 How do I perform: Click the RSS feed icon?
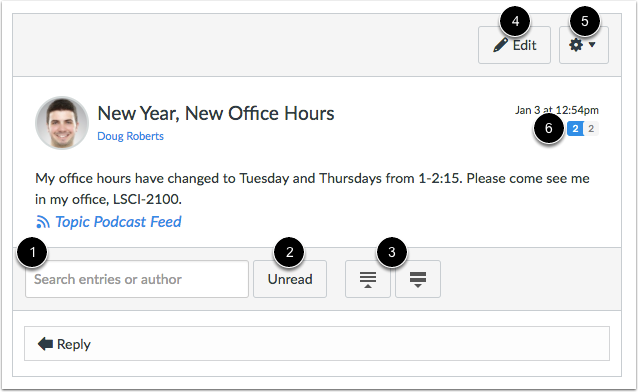43,222
